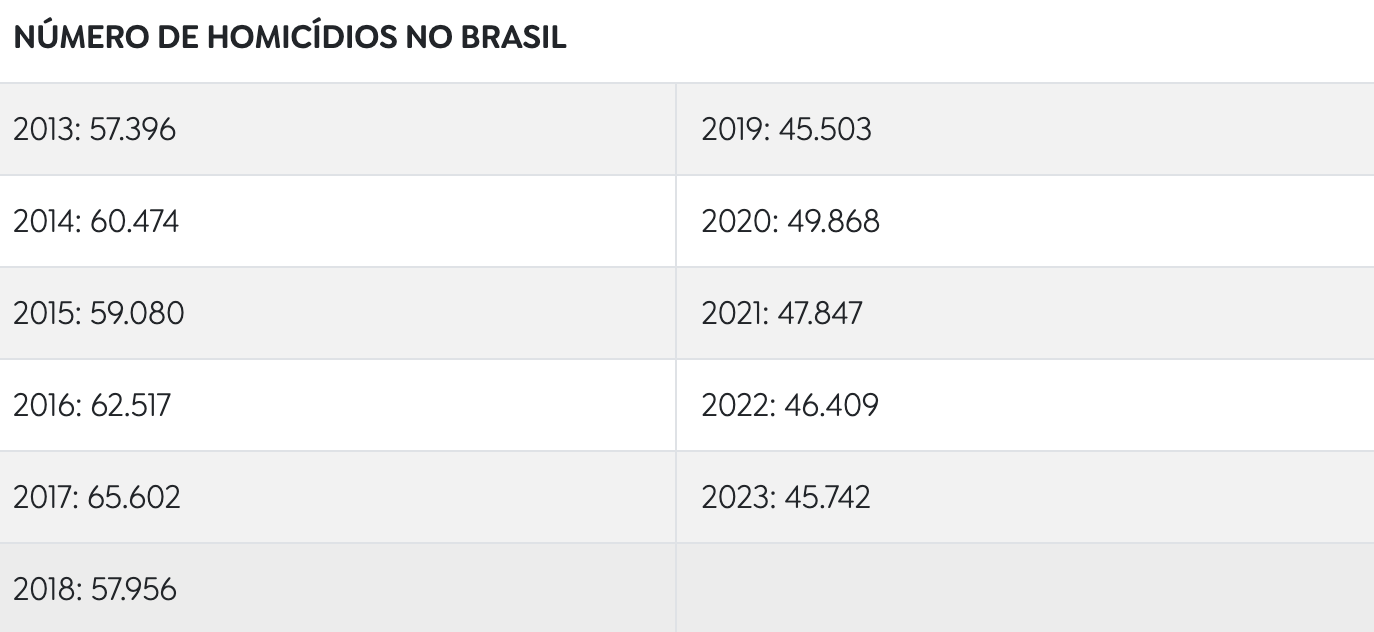Select the 2013: 57.396 cell
Image resolution: width=1374 pixels, height=632 pixels.
point(338,129)
